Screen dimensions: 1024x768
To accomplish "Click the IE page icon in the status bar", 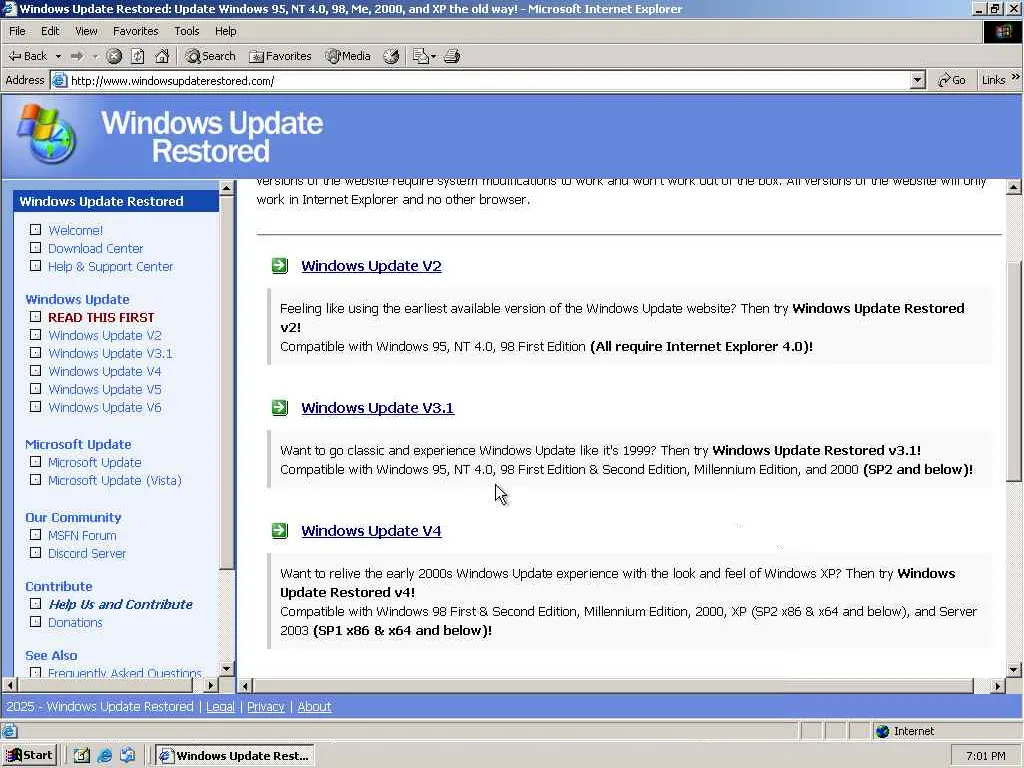I will 9,731.
